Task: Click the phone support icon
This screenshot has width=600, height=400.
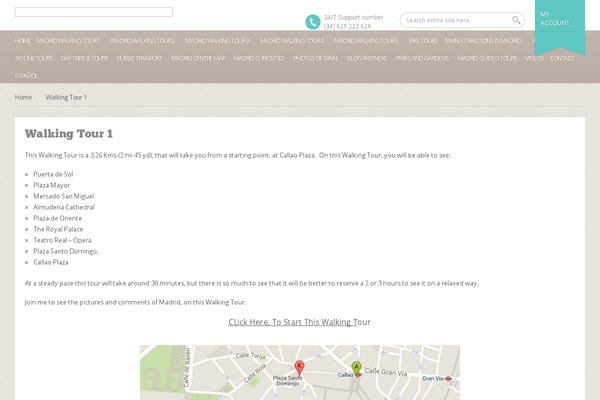Action: tap(313, 22)
